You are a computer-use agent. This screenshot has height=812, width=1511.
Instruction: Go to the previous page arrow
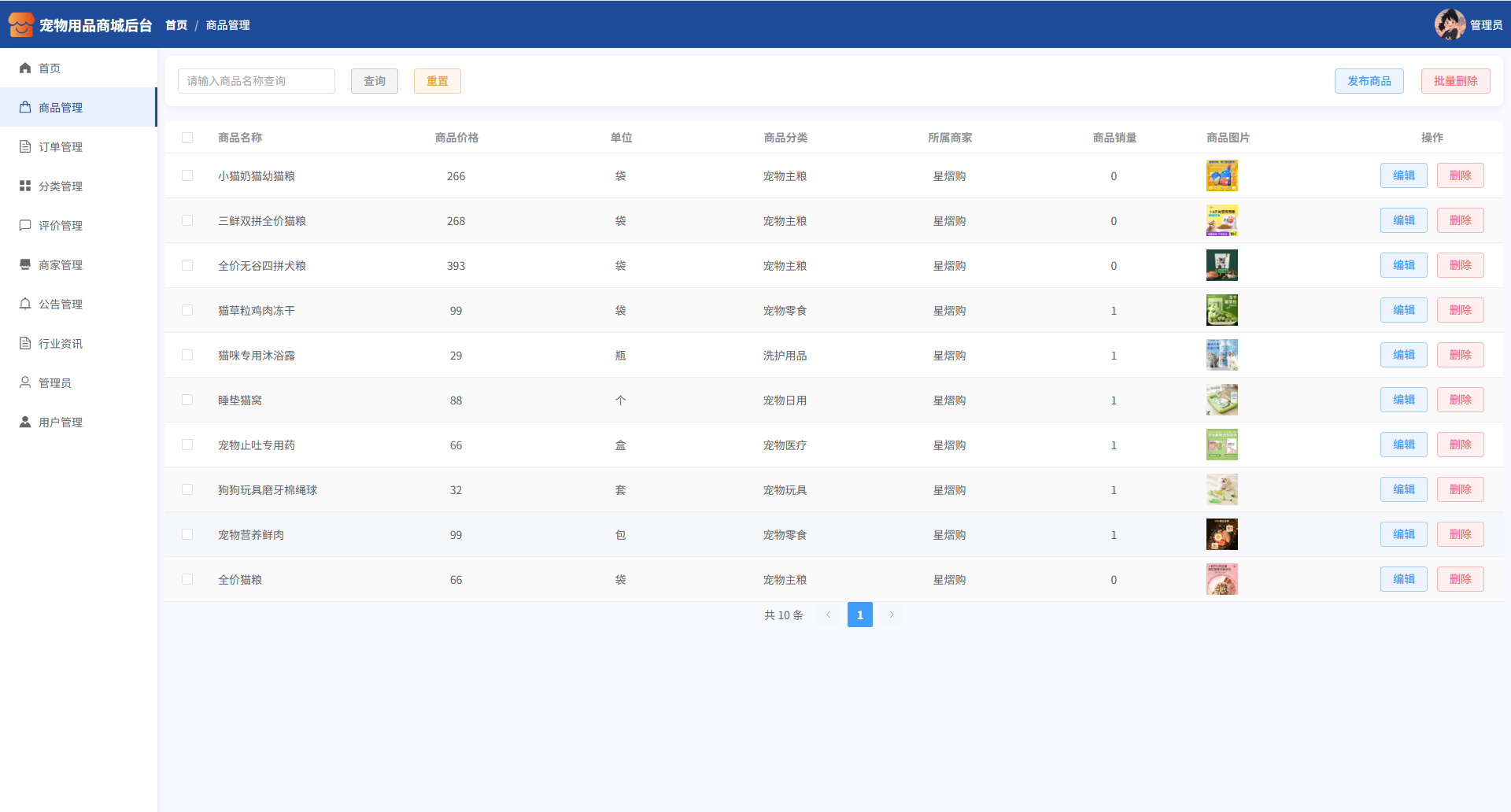pos(828,615)
